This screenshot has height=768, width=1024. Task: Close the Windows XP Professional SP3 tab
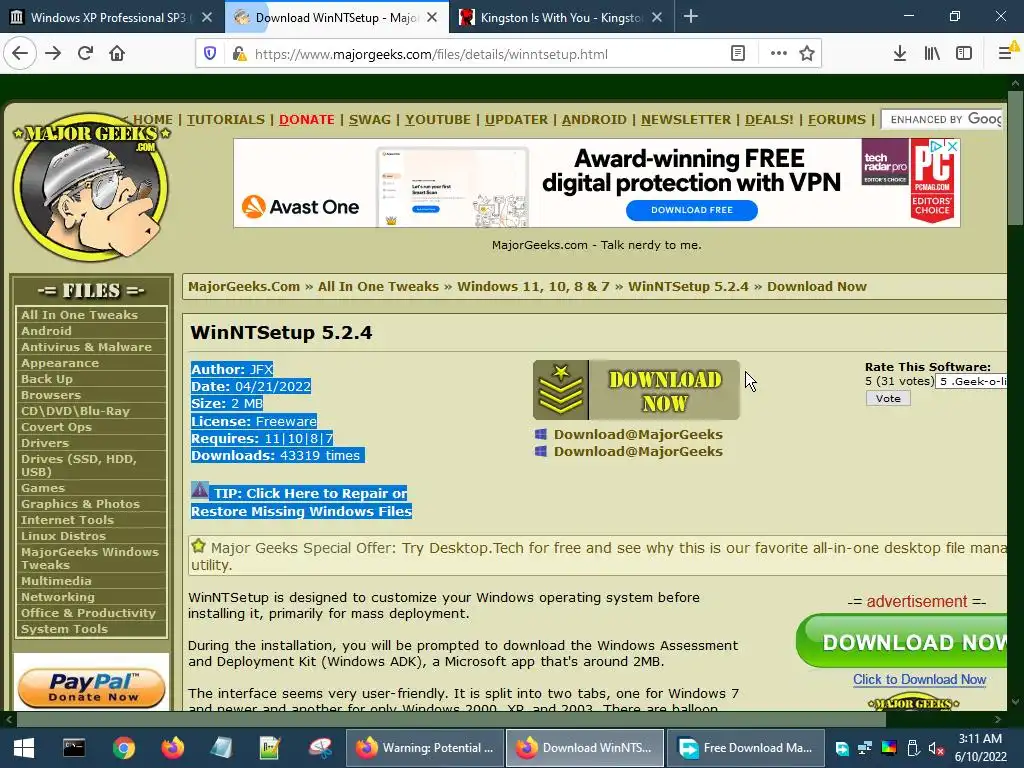tap(207, 18)
